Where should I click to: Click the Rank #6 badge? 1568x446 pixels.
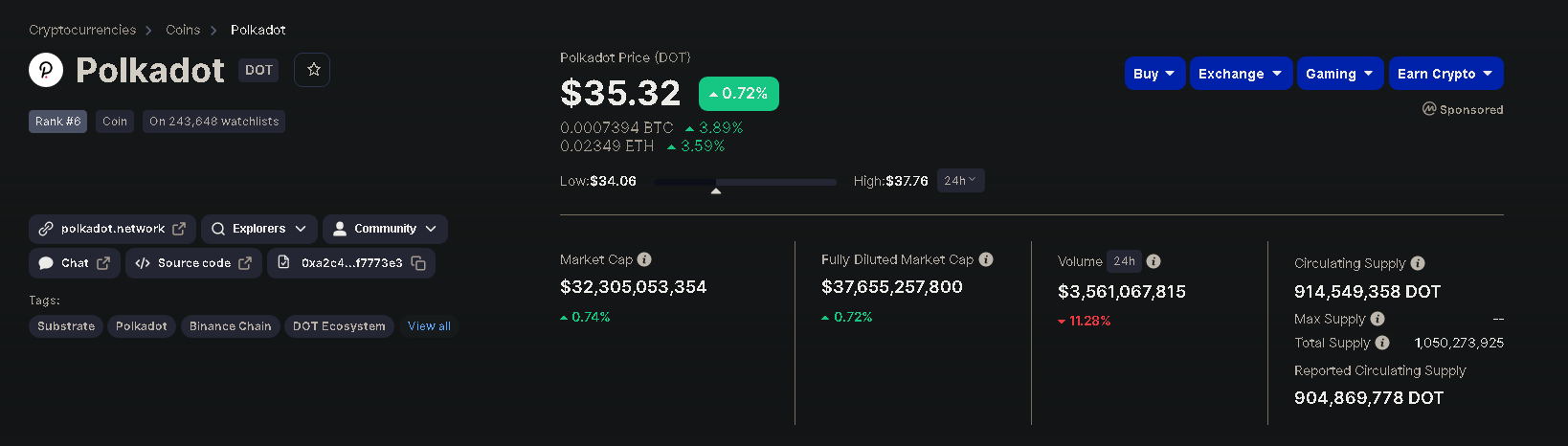57,122
